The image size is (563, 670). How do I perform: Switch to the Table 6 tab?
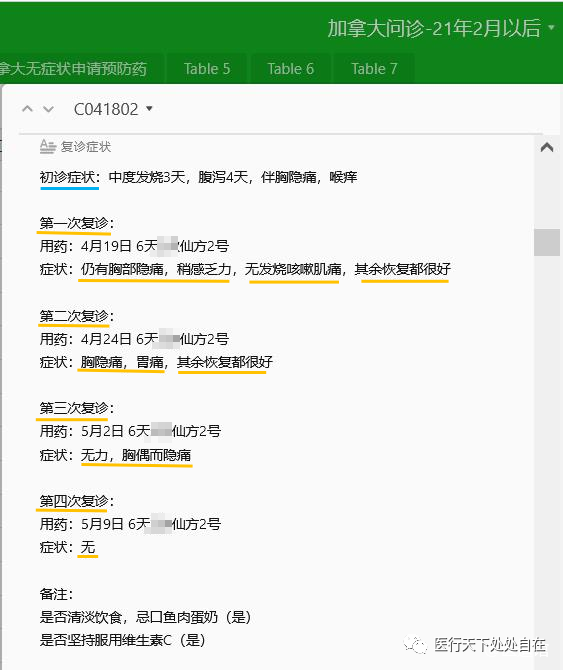(290, 68)
